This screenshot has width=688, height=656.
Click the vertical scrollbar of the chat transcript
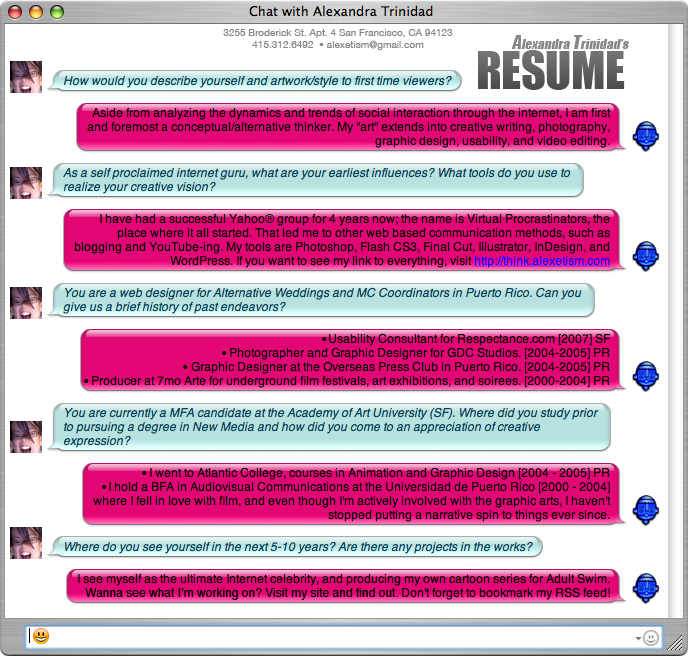676,300
